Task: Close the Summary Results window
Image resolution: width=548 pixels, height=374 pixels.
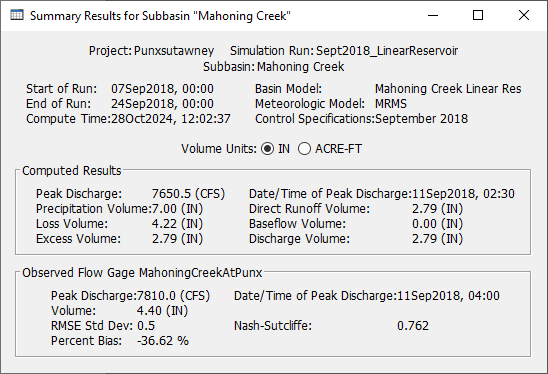Action: pyautogui.click(x=524, y=15)
